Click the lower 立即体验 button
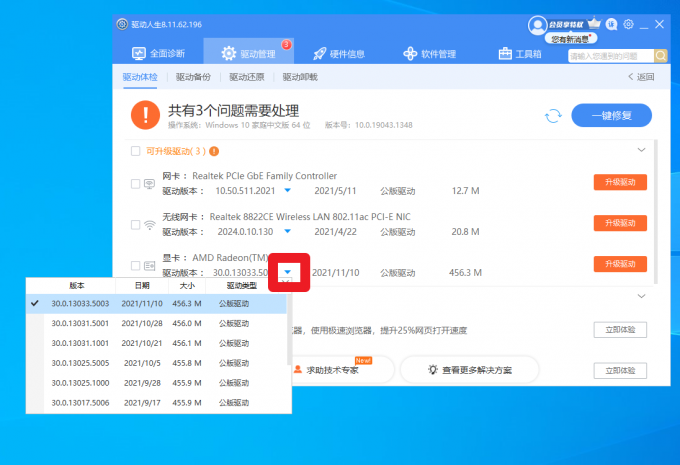Image resolution: width=680 pixels, height=465 pixels. tap(620, 371)
